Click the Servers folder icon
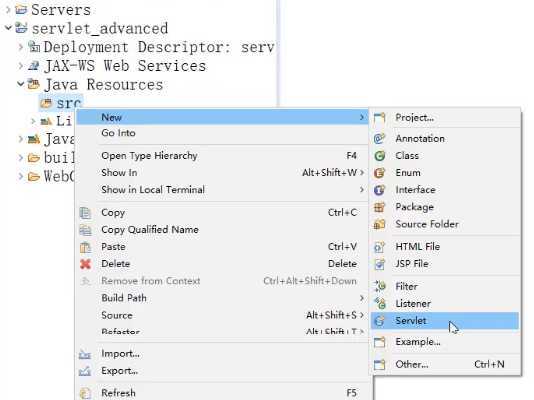This screenshot has width=534, height=400. tap(21, 10)
